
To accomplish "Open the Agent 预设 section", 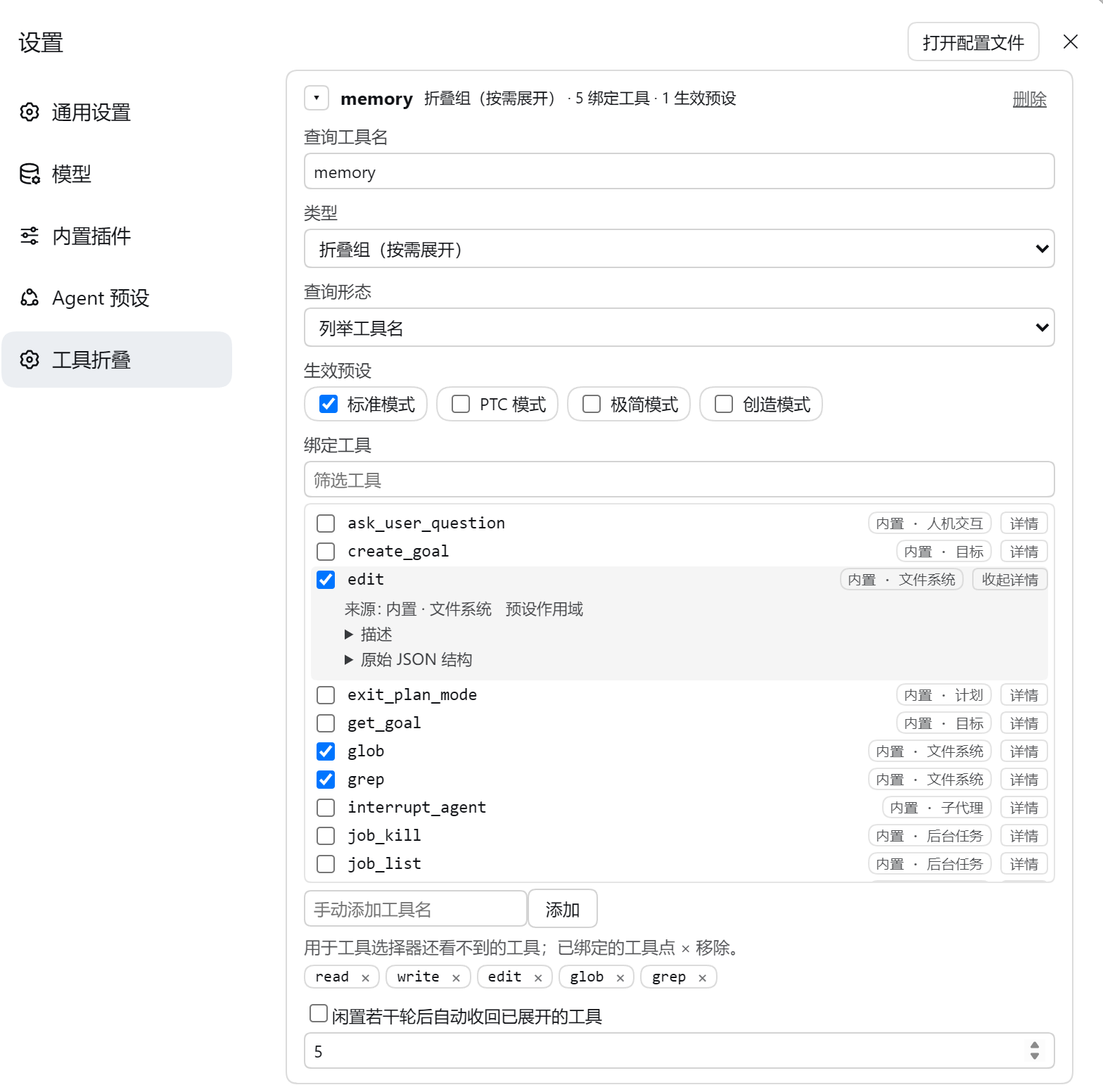I will [117, 298].
